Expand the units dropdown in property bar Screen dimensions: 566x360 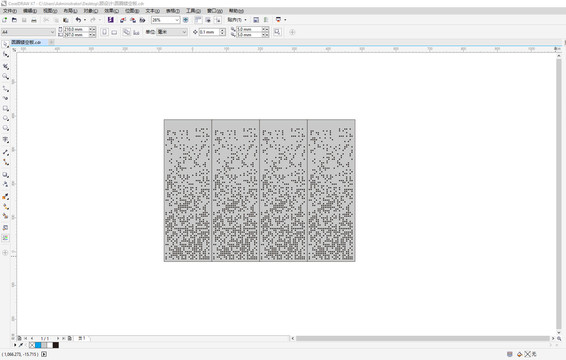point(172,32)
